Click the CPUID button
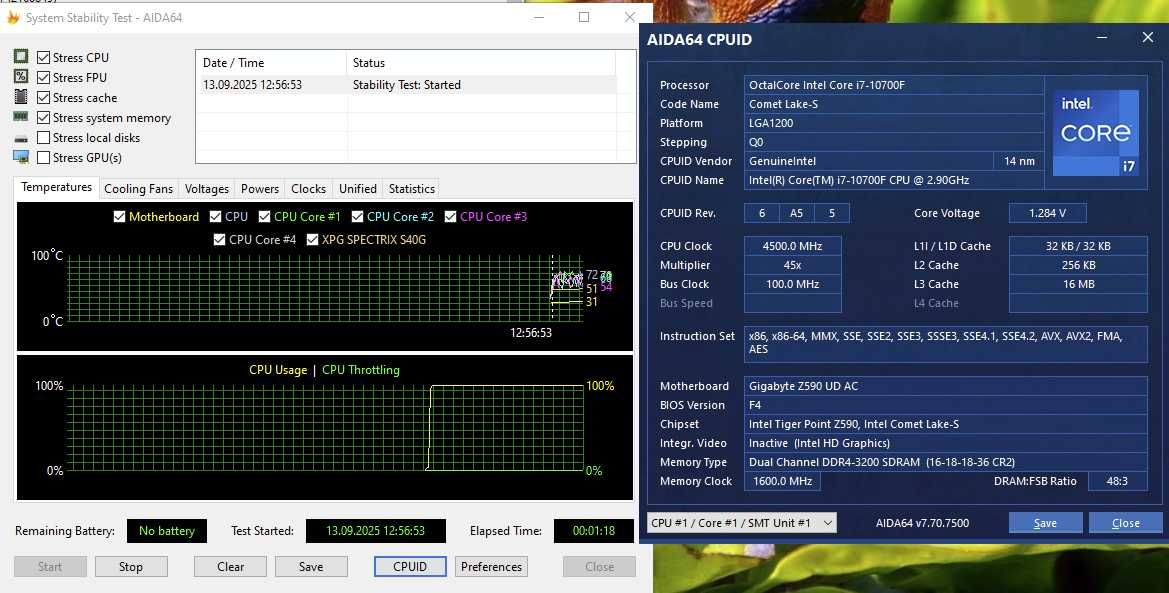The width and height of the screenshot is (1169, 593). [x=410, y=567]
